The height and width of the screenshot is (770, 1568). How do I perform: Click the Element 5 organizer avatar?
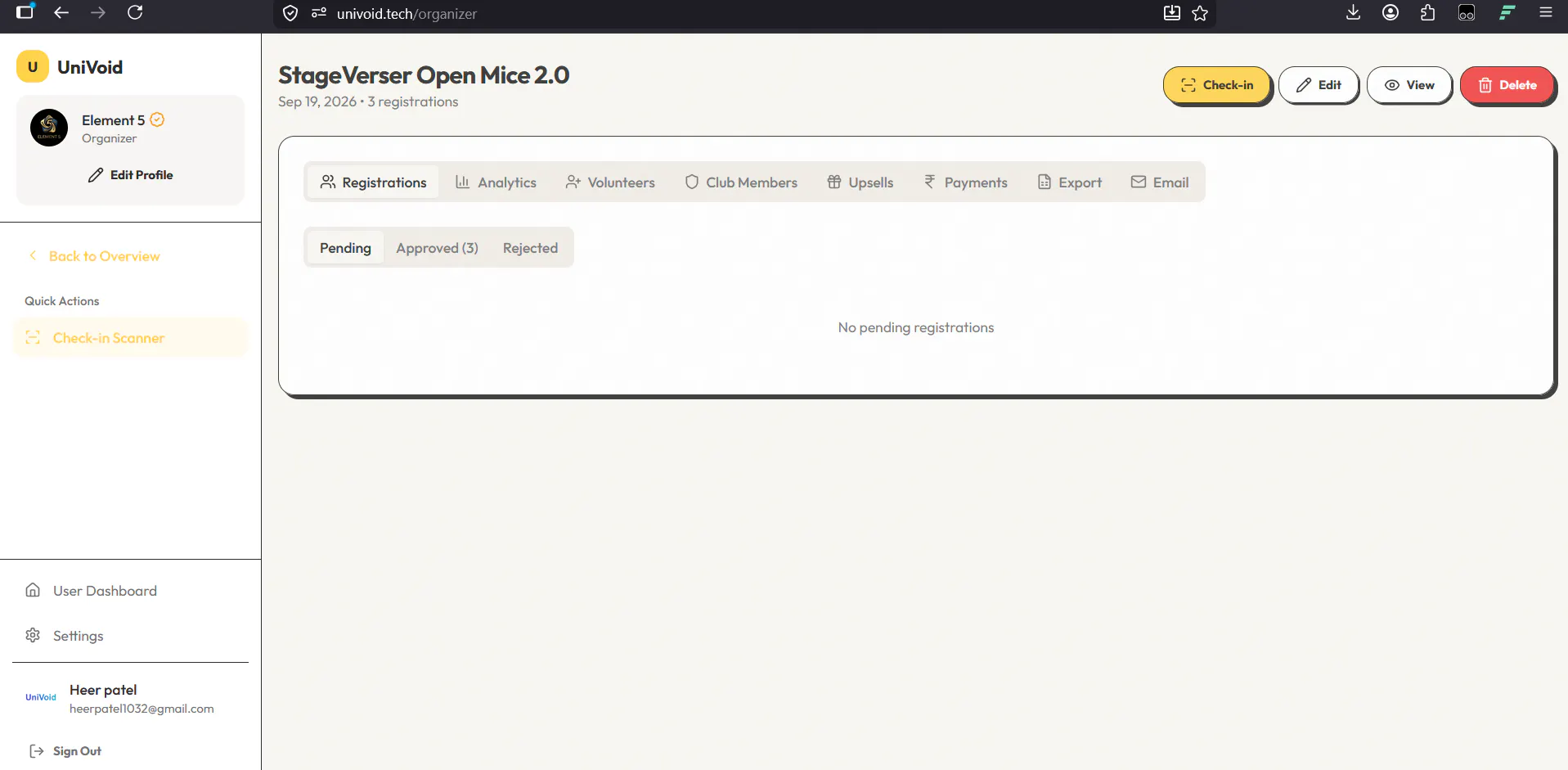pyautogui.click(x=49, y=128)
